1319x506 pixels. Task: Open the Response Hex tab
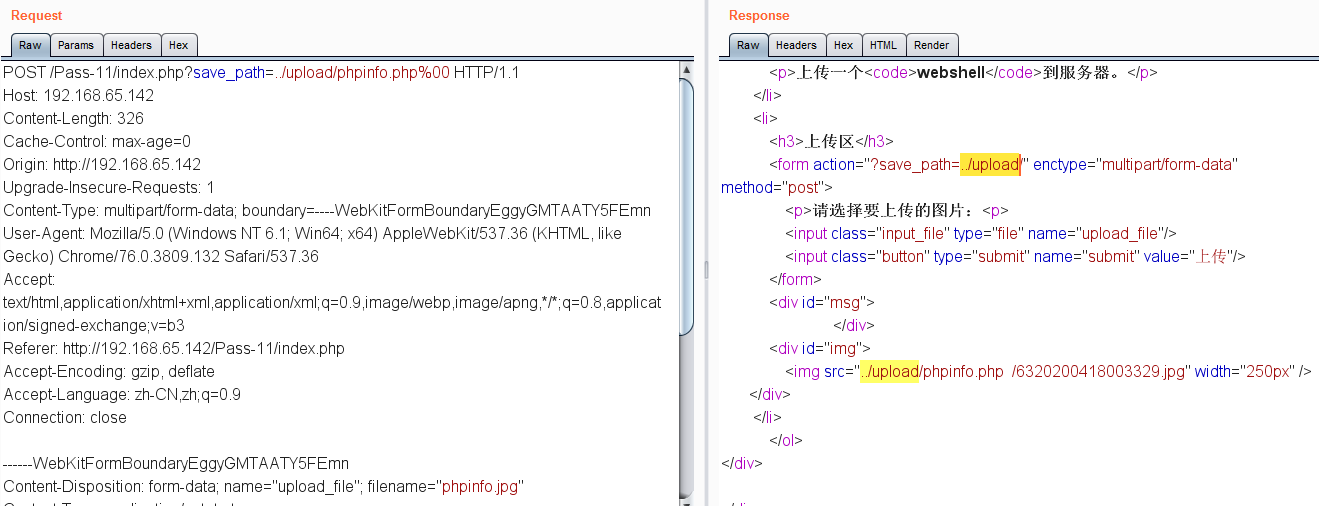click(843, 45)
